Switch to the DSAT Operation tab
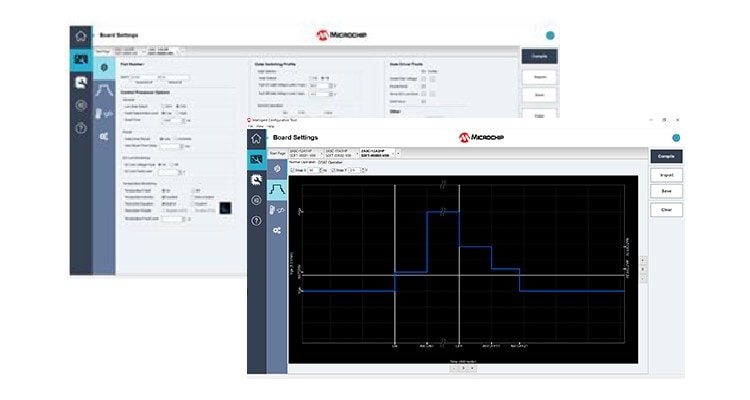This screenshot has height=400, width=750. tap(331, 163)
